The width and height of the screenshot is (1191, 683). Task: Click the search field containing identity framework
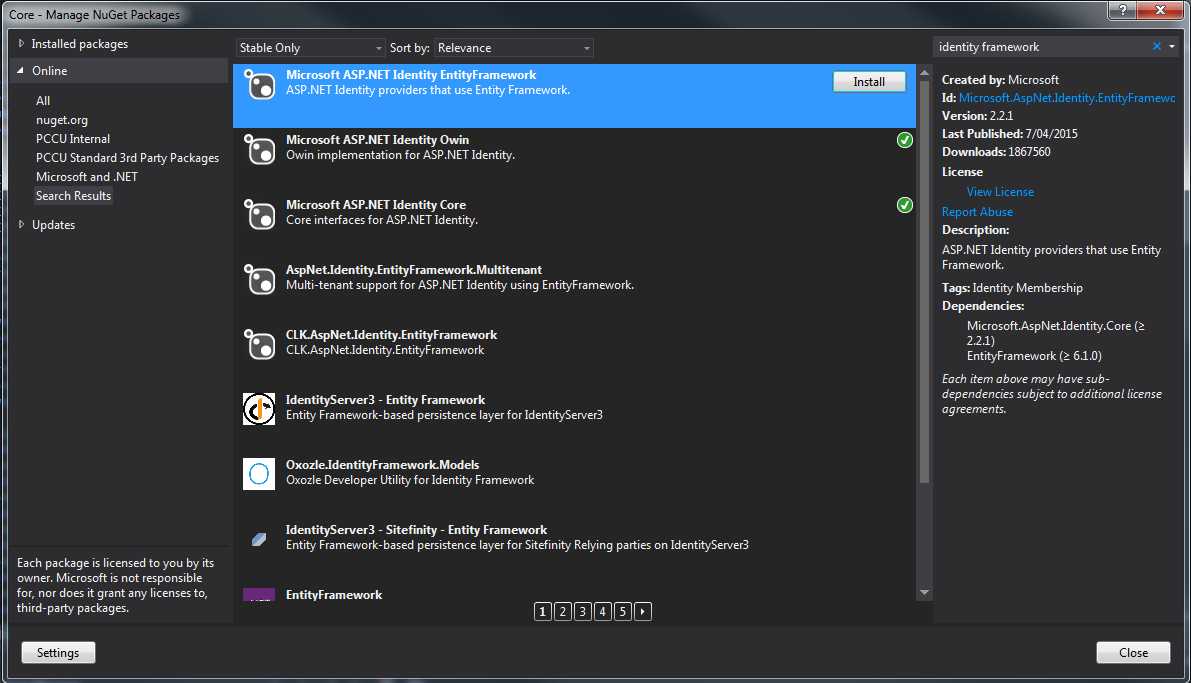pyautogui.click(x=1041, y=47)
